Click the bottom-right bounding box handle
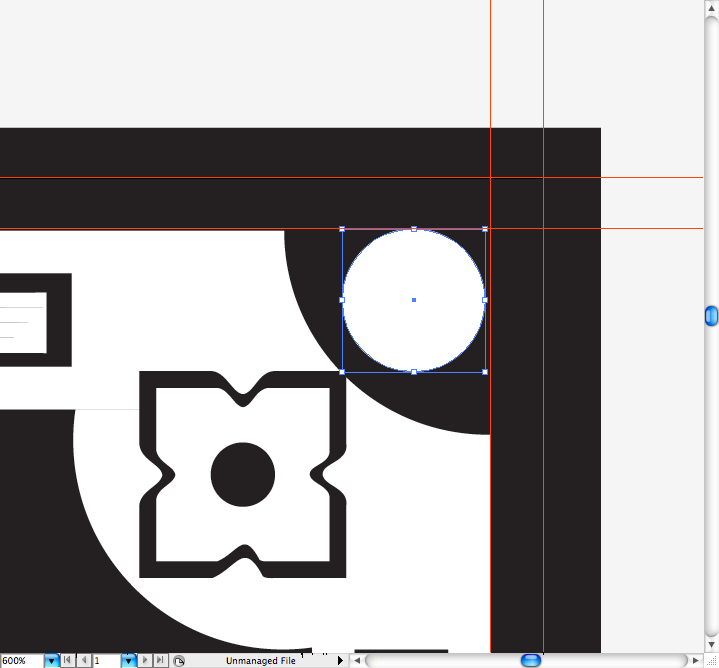 [485, 372]
